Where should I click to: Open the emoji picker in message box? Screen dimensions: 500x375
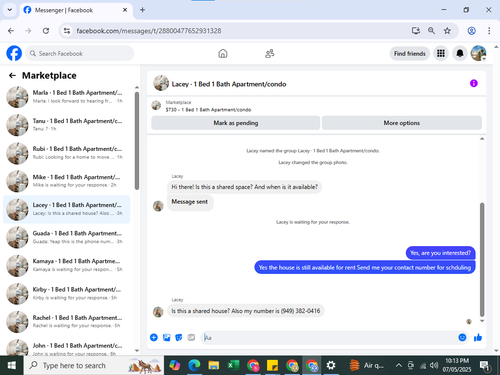(462, 338)
